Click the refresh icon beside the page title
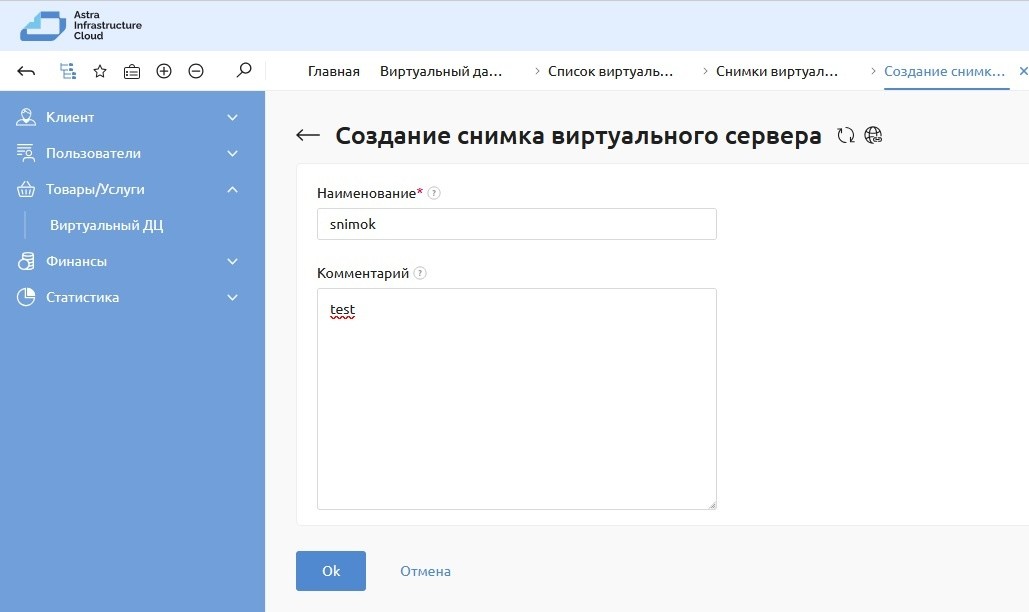The image size is (1029, 612). [x=846, y=136]
